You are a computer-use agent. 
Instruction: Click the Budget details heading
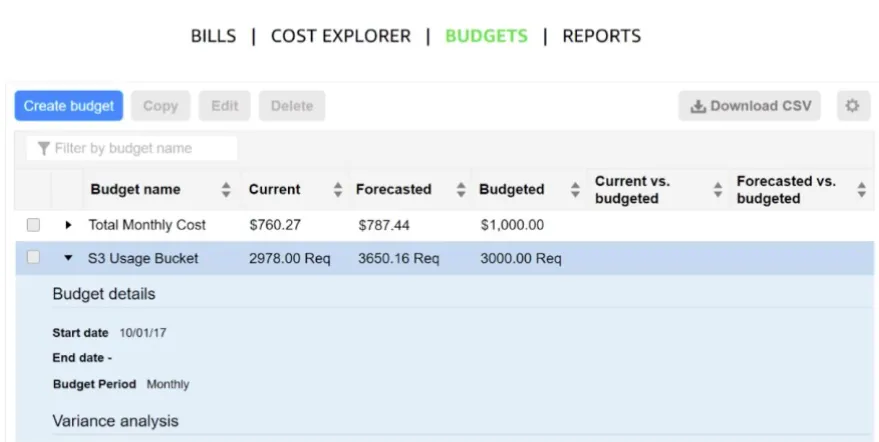pyautogui.click(x=104, y=294)
